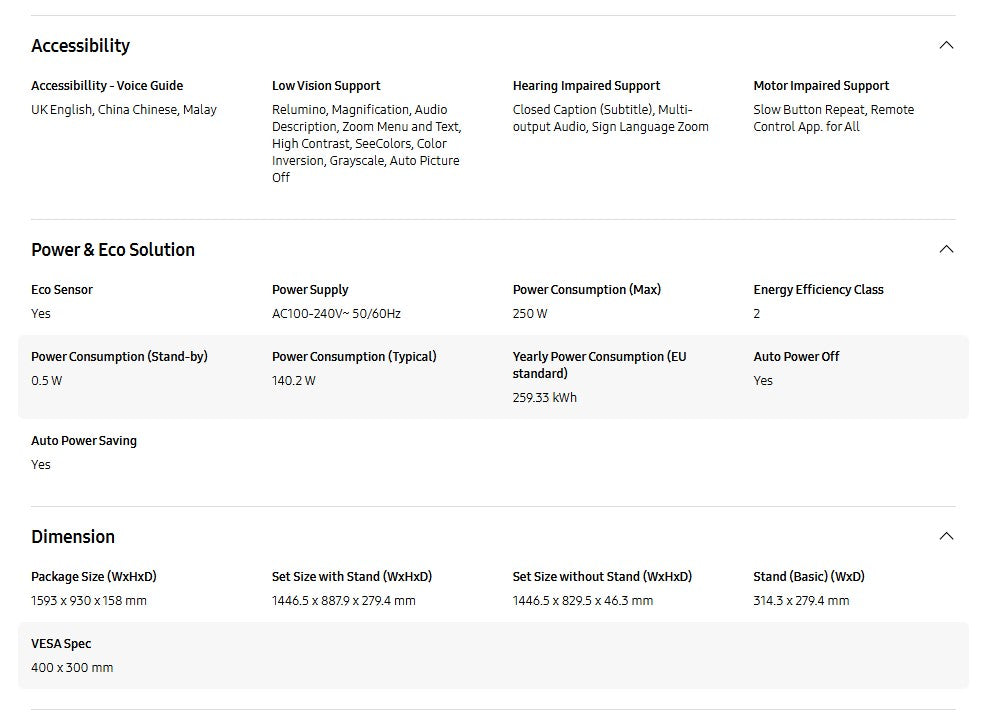Click the Hearing Impaired Support label

coord(586,86)
